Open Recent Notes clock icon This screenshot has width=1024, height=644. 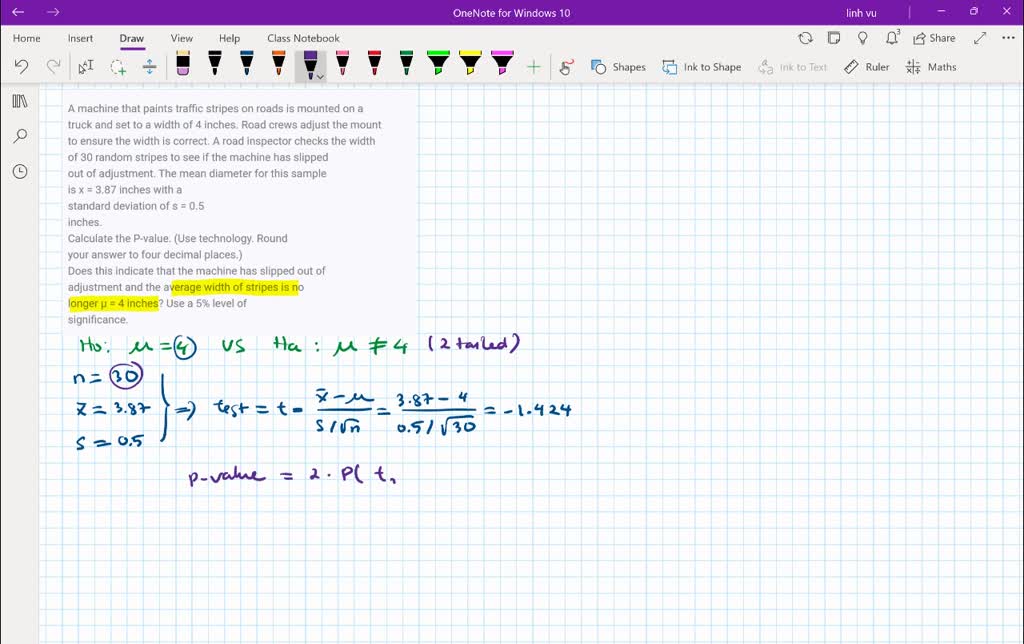20,172
